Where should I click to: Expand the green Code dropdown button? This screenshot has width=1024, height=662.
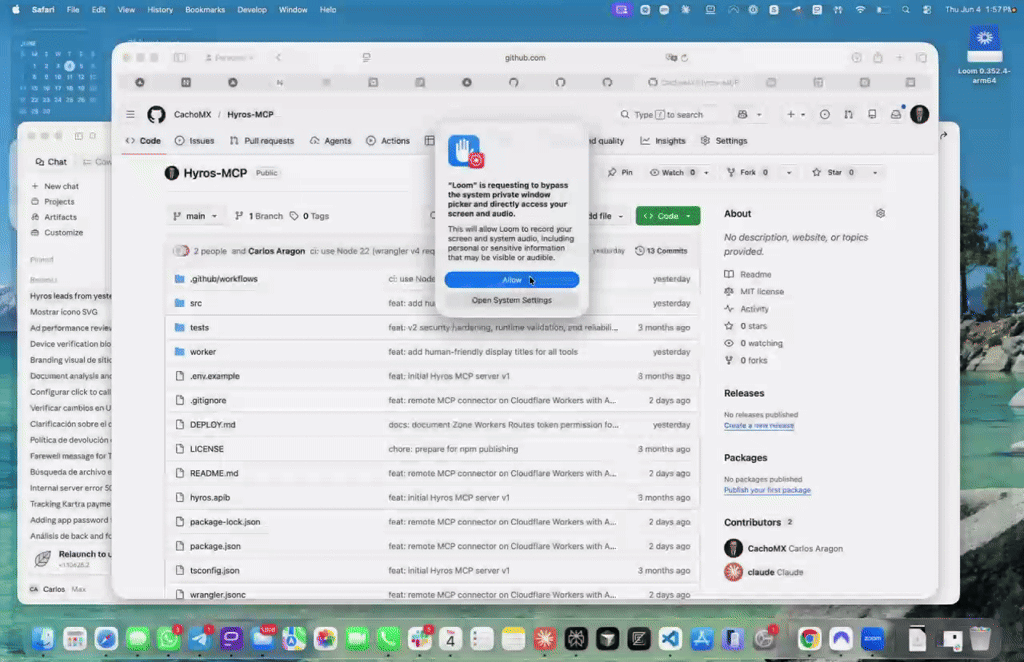pyautogui.click(x=667, y=216)
